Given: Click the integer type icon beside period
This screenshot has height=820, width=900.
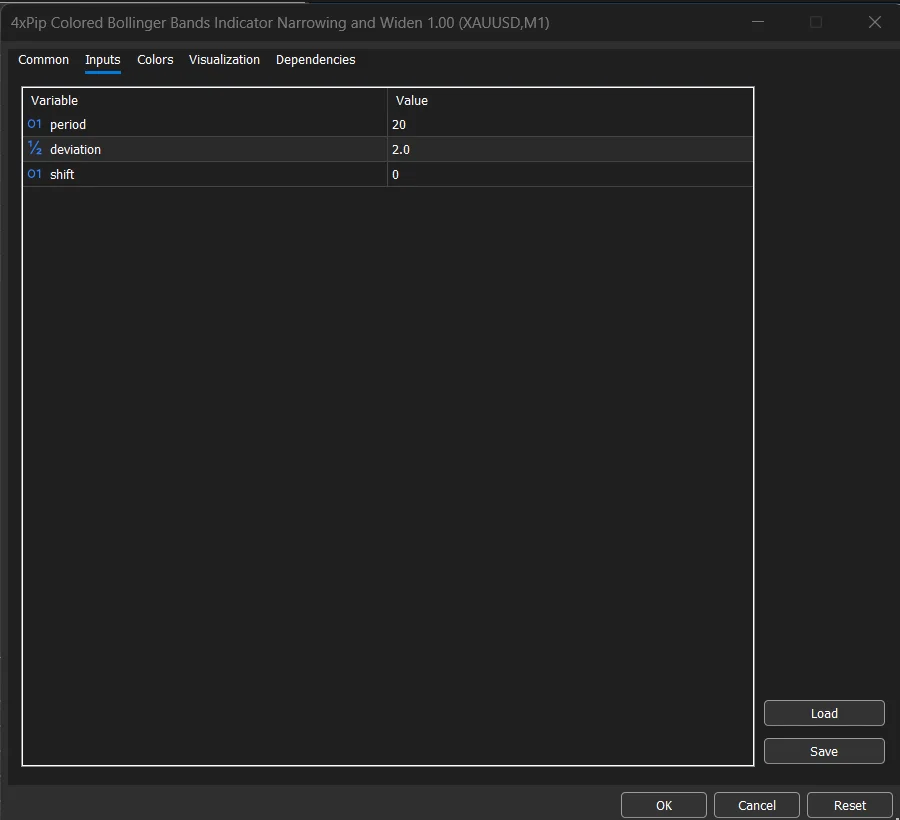Looking at the screenshot, I should [35, 125].
